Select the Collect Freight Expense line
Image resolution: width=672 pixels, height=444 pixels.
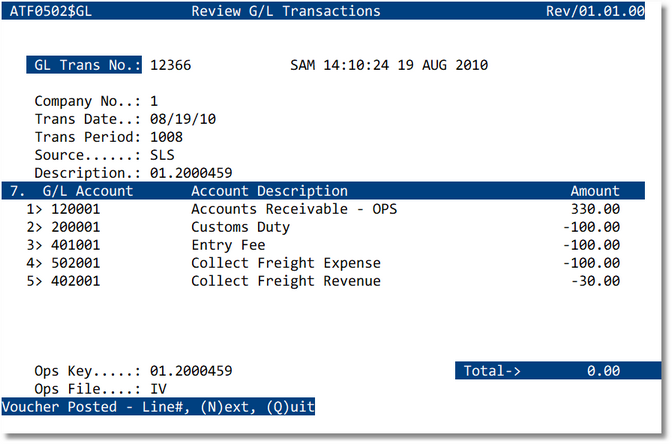point(285,263)
